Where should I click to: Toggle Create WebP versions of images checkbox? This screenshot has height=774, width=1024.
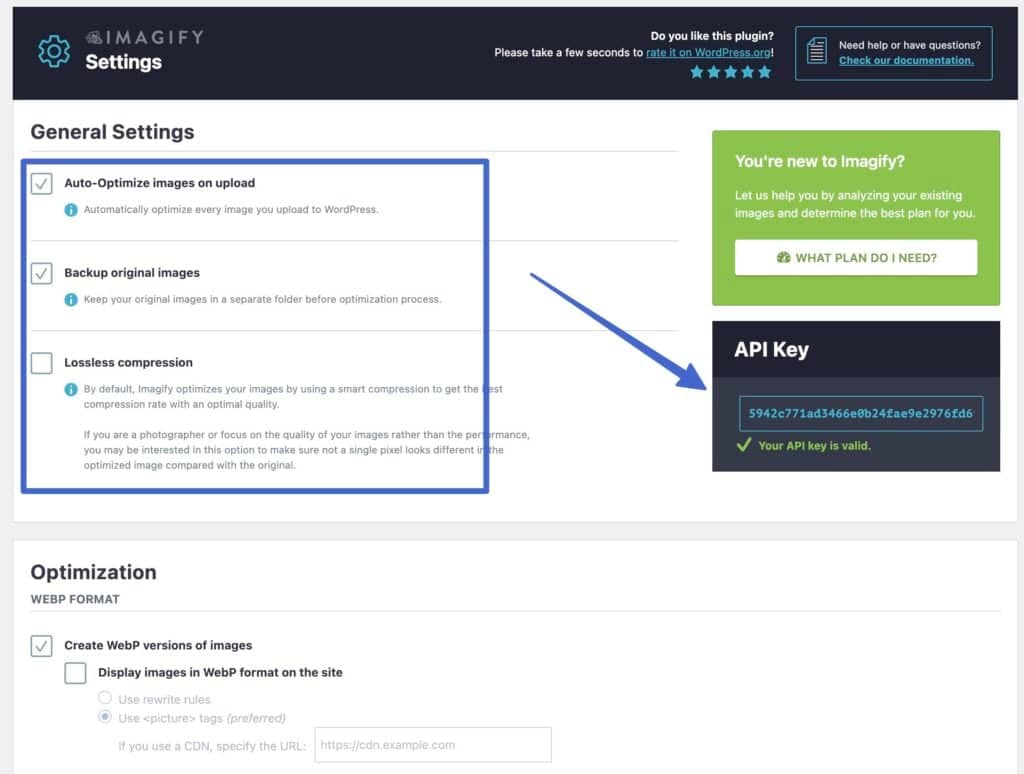[42, 646]
